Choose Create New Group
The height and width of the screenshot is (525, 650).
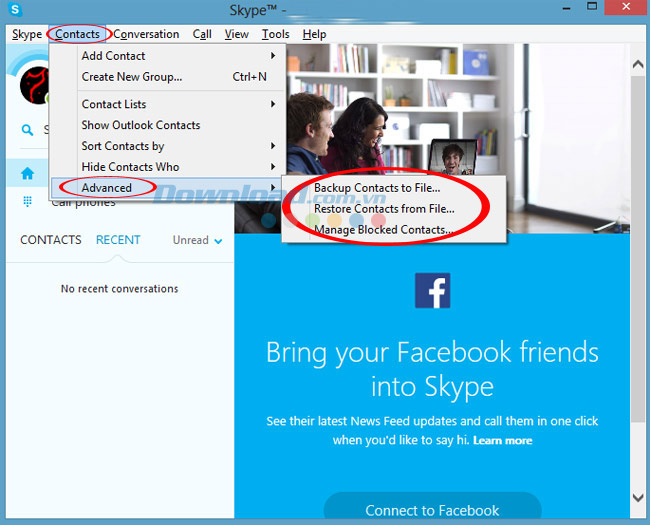coord(167,77)
